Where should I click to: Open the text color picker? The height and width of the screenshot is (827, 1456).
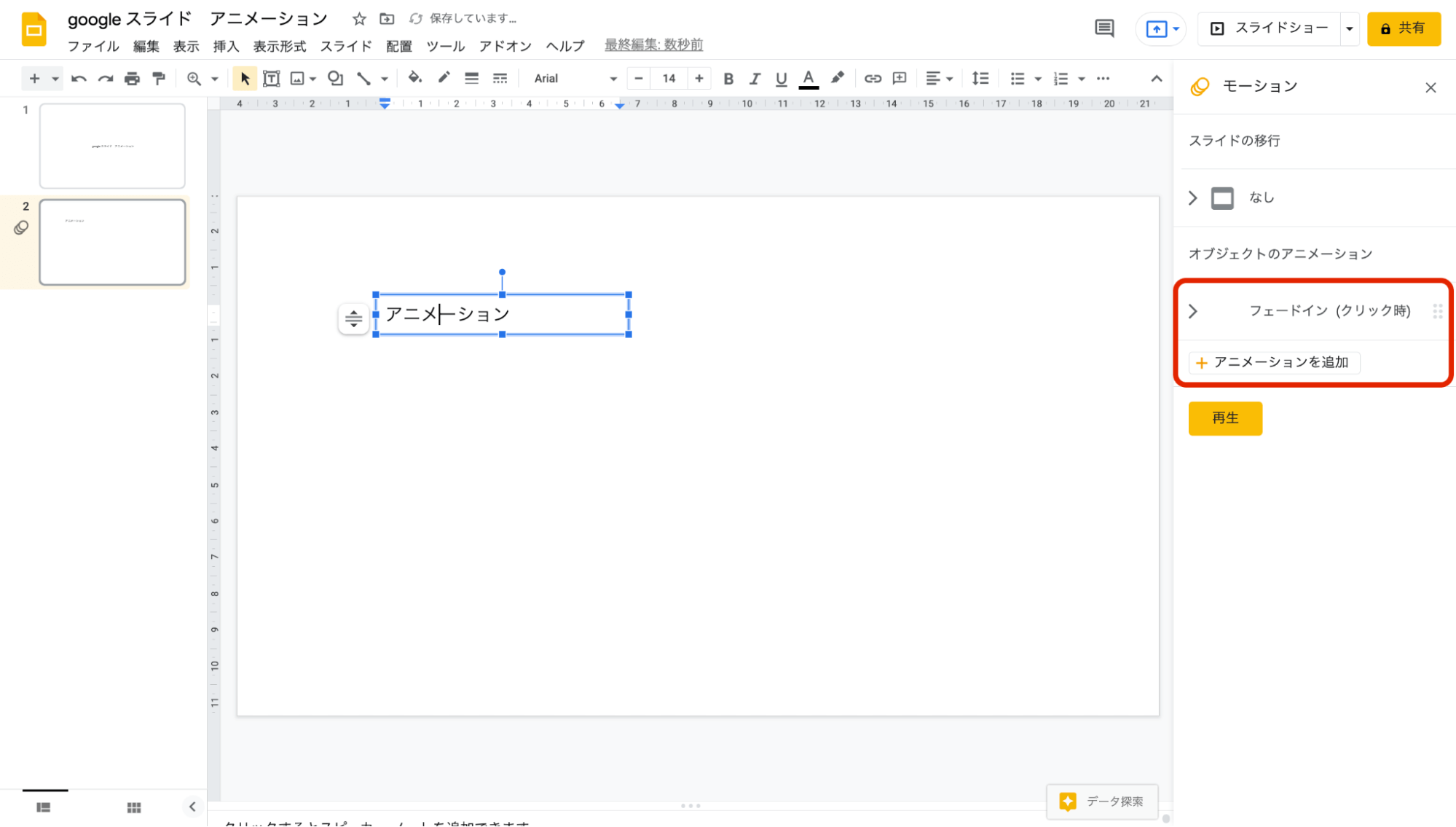click(x=808, y=79)
